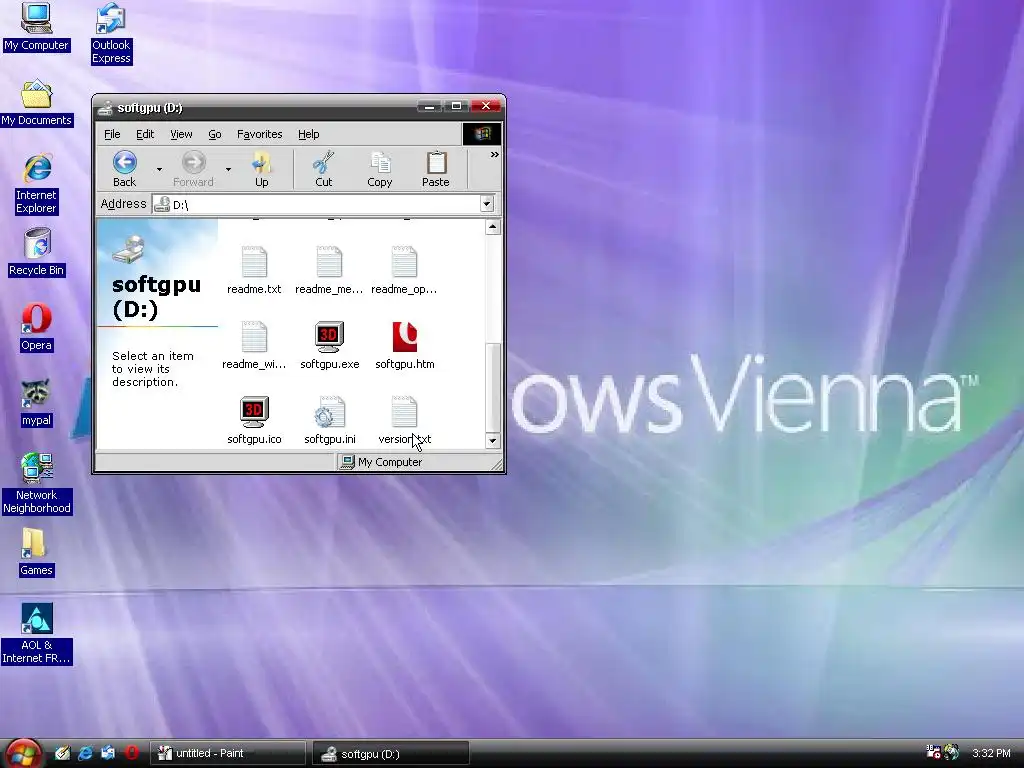Select My Documents desktop folder
Image resolution: width=1024 pixels, height=768 pixels.
(x=37, y=103)
